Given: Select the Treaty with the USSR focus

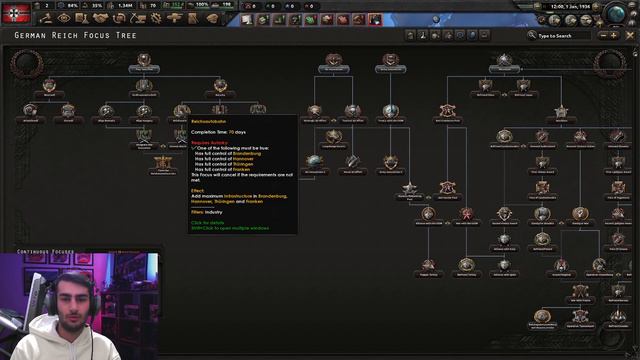Looking at the screenshot, I should point(390,114).
